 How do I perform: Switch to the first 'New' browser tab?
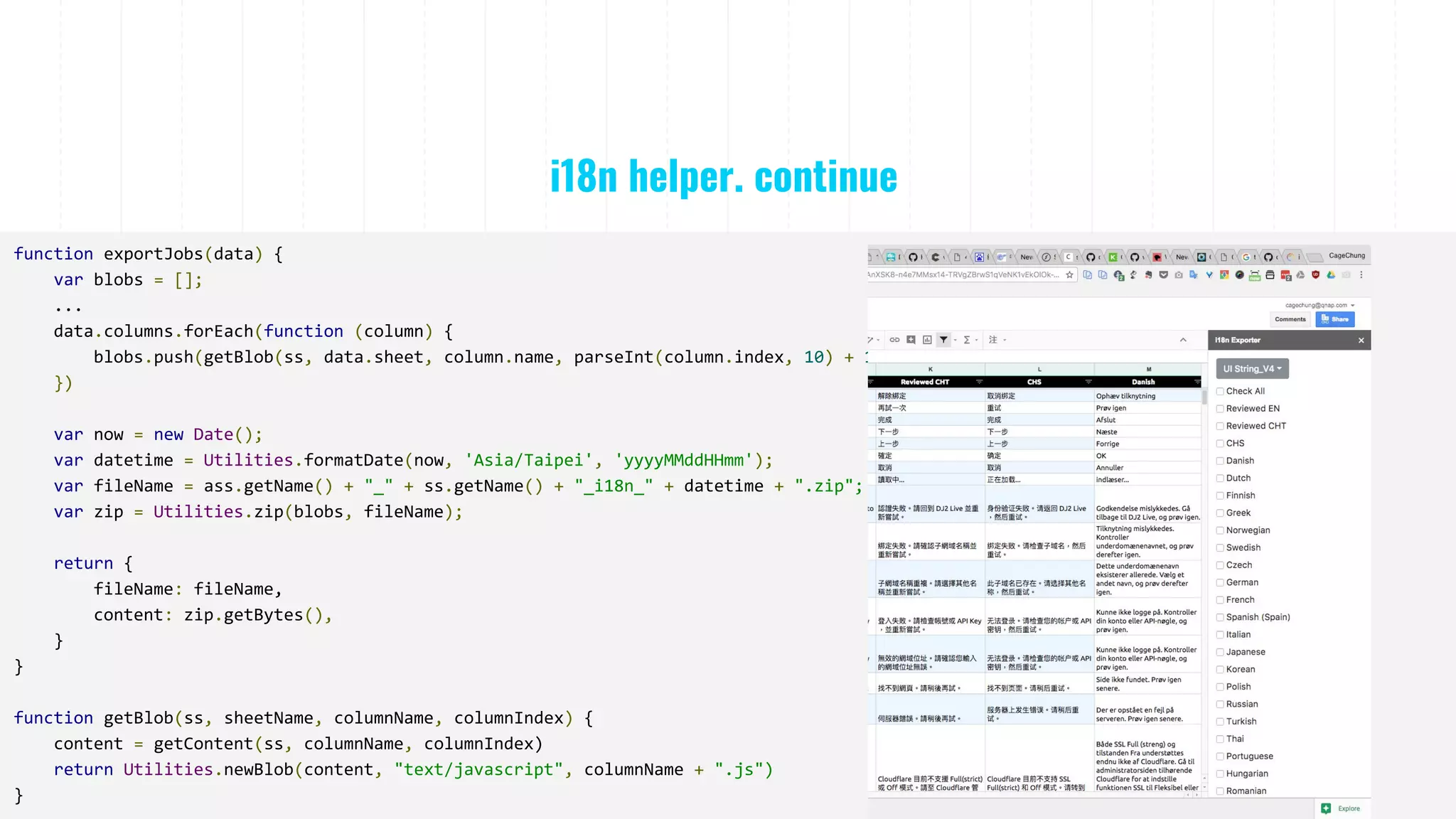click(1027, 257)
